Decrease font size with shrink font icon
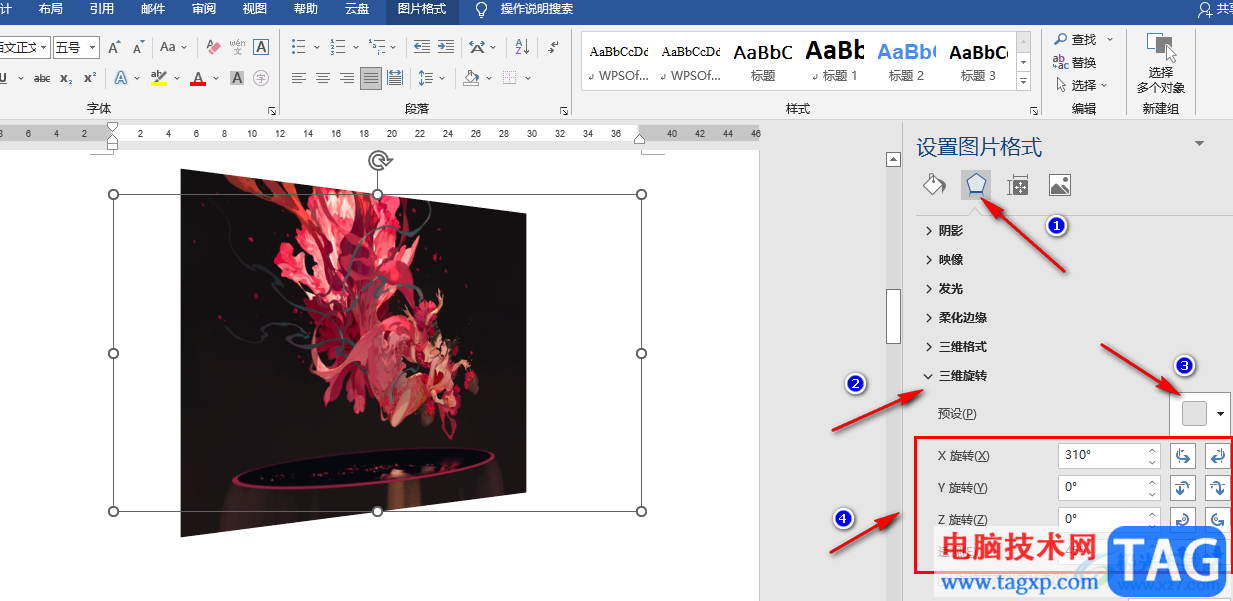The width and height of the screenshot is (1233, 601). click(x=139, y=47)
